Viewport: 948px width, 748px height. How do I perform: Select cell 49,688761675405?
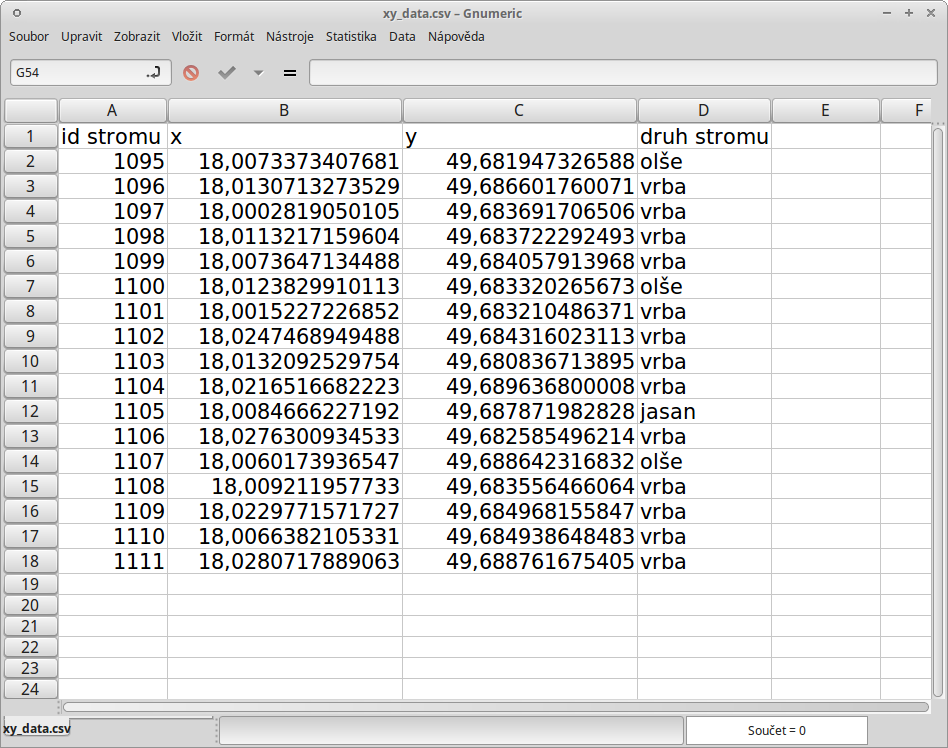[x=519, y=561]
